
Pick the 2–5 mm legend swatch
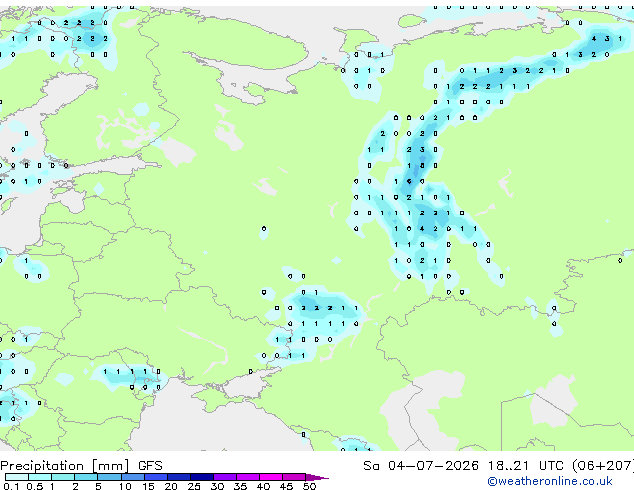[x=86, y=477]
